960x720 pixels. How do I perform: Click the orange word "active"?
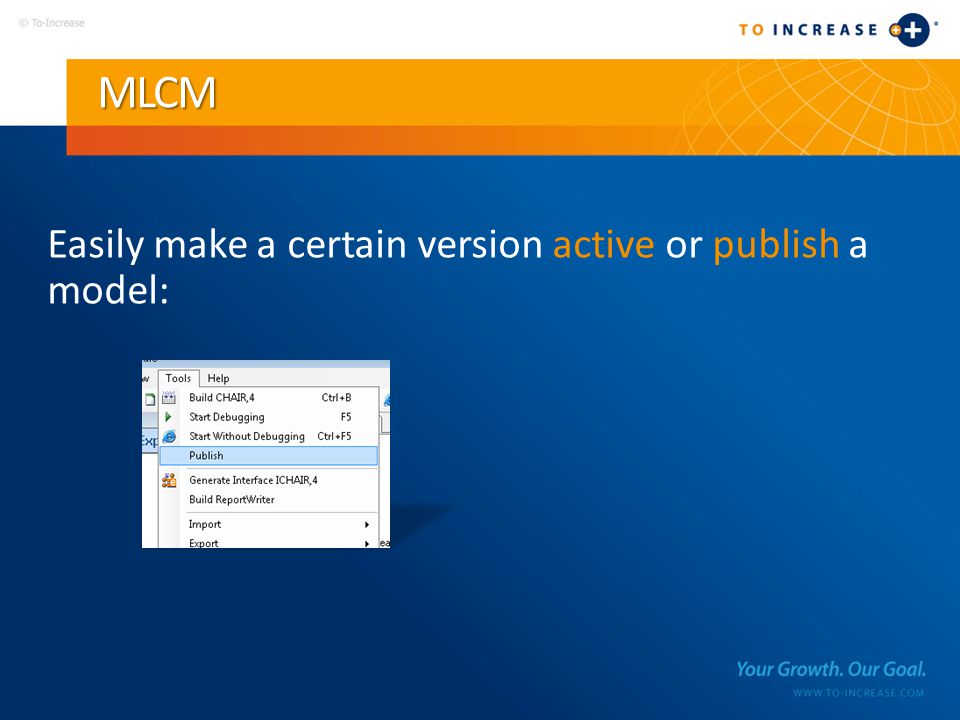pyautogui.click(x=604, y=244)
